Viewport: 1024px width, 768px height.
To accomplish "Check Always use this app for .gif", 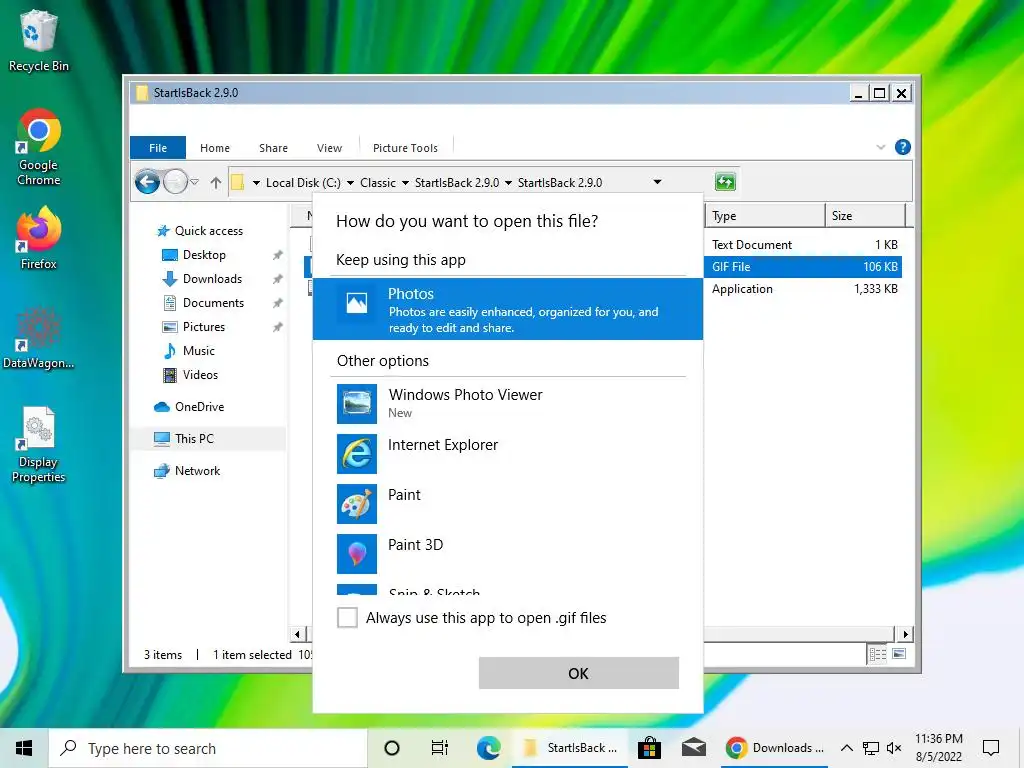I will (347, 617).
